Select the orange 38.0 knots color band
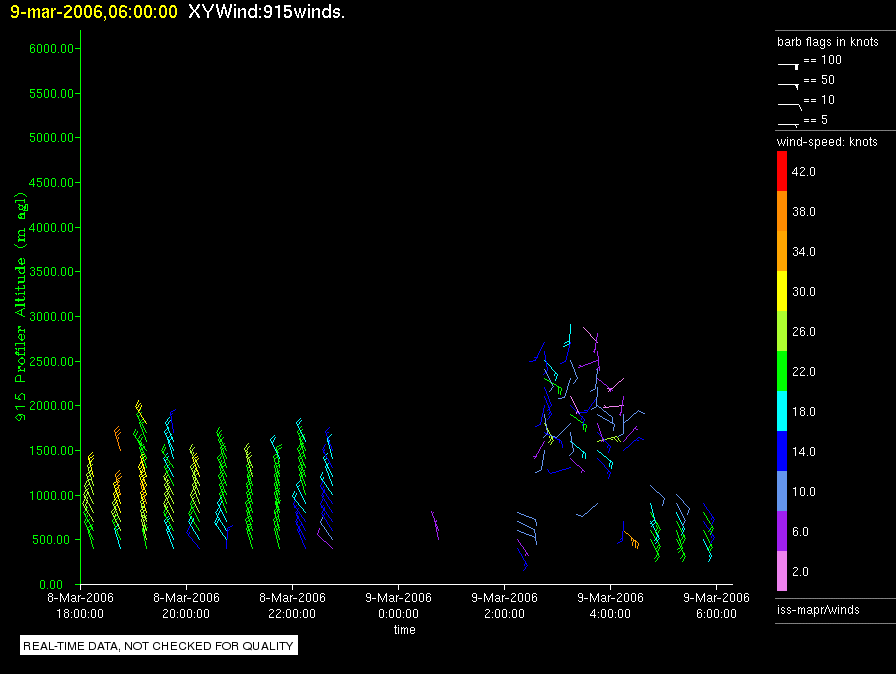 click(x=782, y=211)
